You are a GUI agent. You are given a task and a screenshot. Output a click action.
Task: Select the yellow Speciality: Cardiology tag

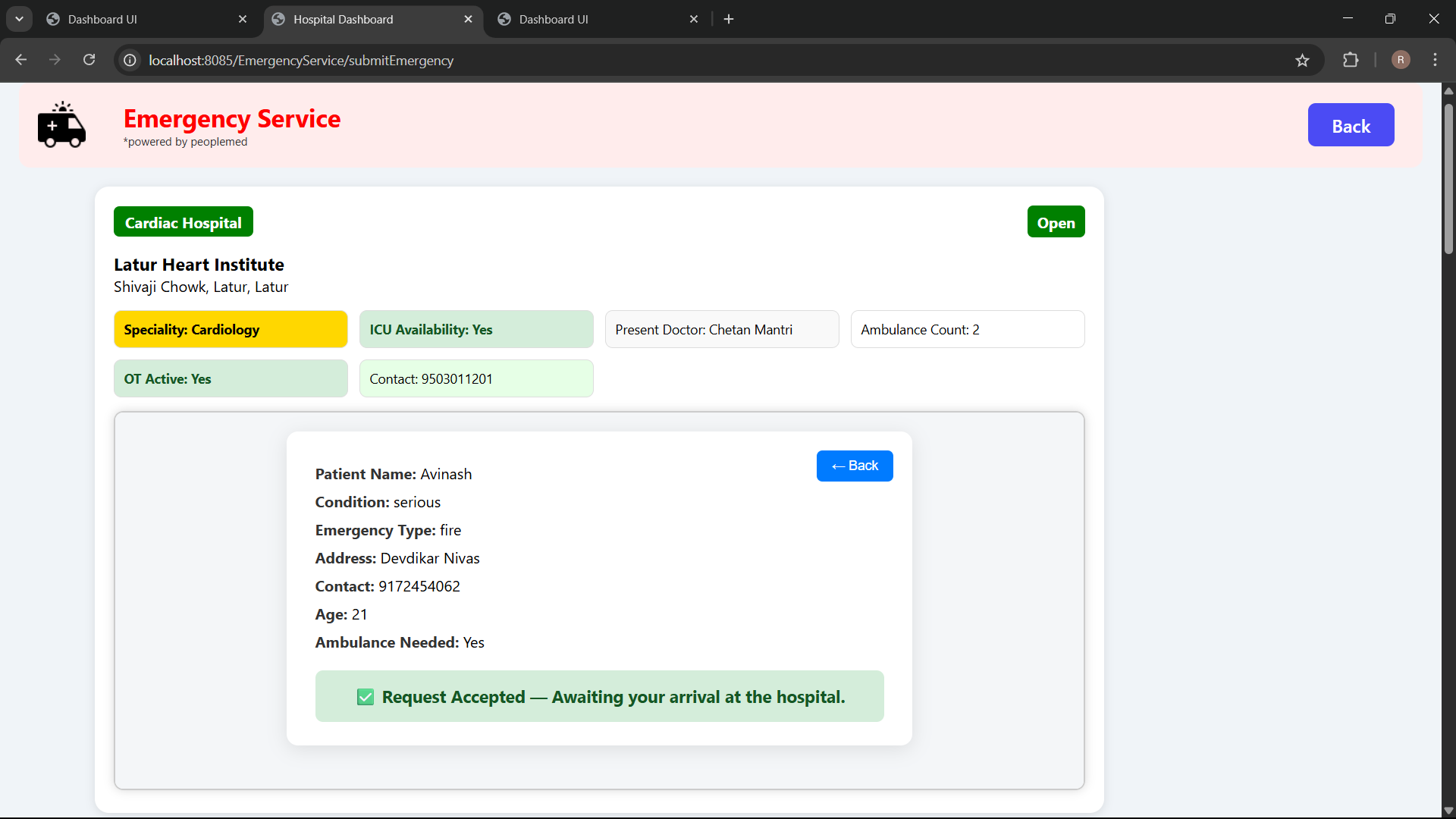pos(231,329)
